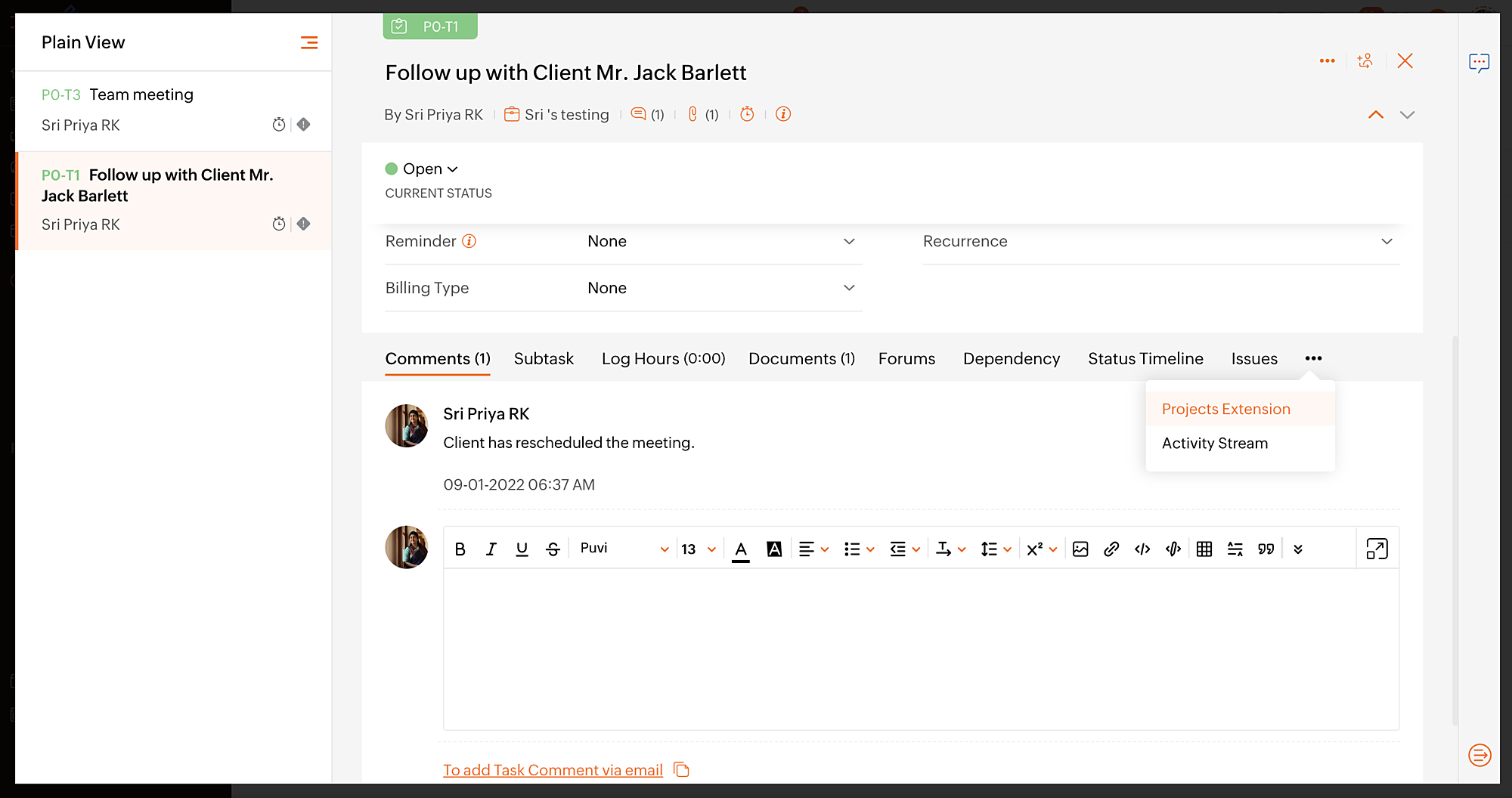Toggle italic formatting
This screenshot has height=798, width=1512.
point(491,549)
